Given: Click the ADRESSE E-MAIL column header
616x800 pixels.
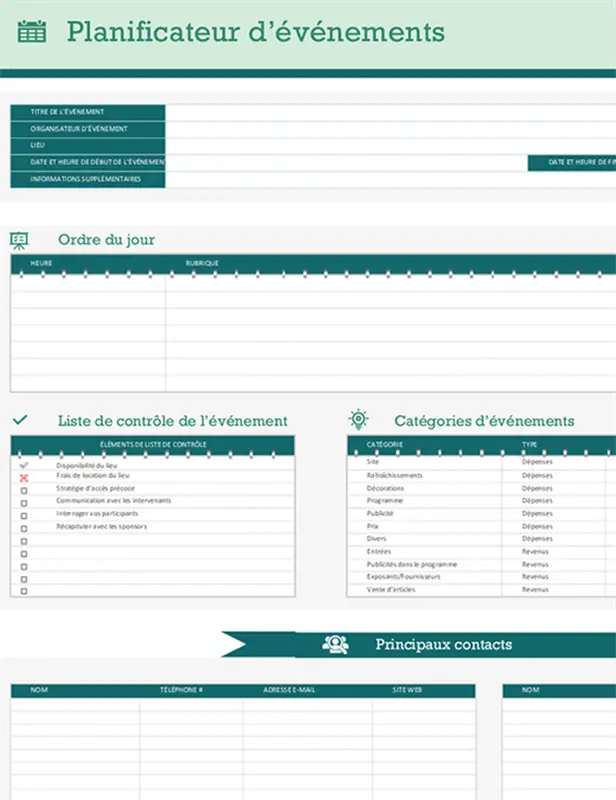Looking at the screenshot, I should tap(289, 690).
